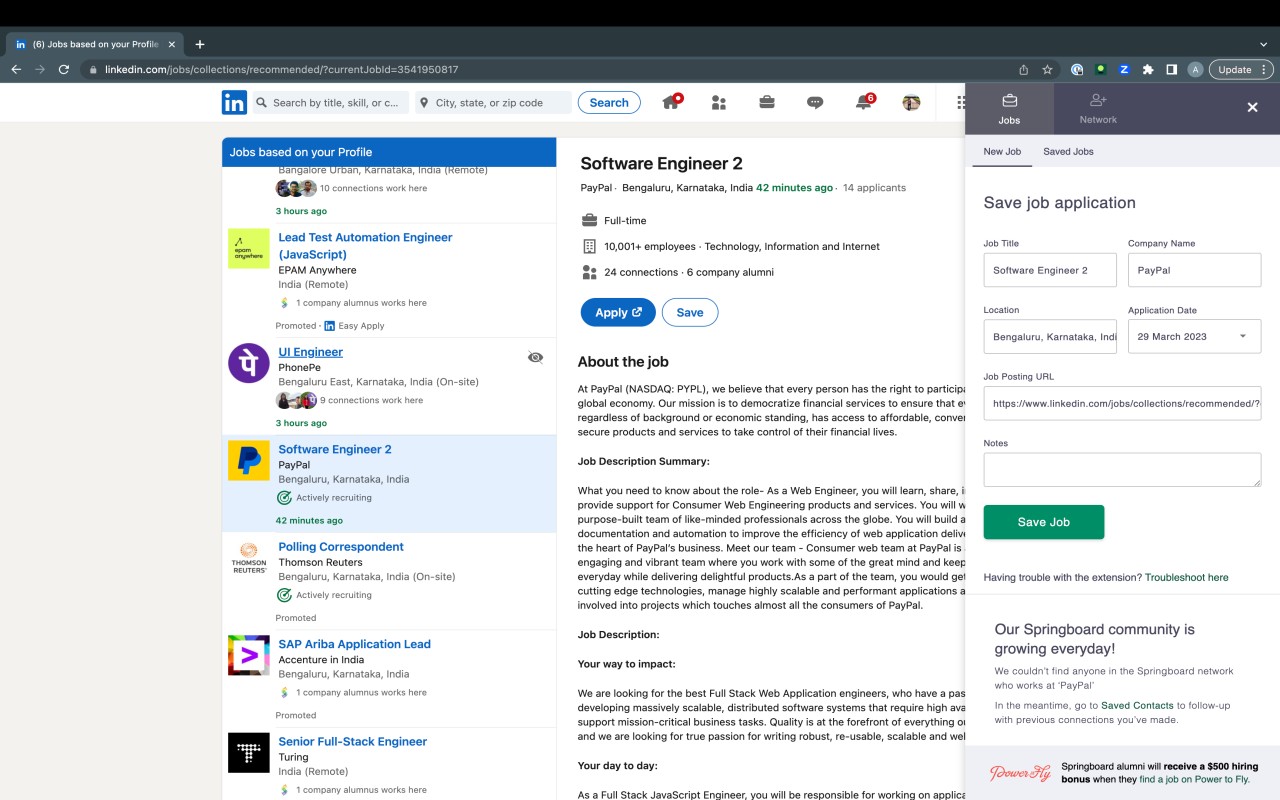Click the green Save Job button

tap(1044, 522)
